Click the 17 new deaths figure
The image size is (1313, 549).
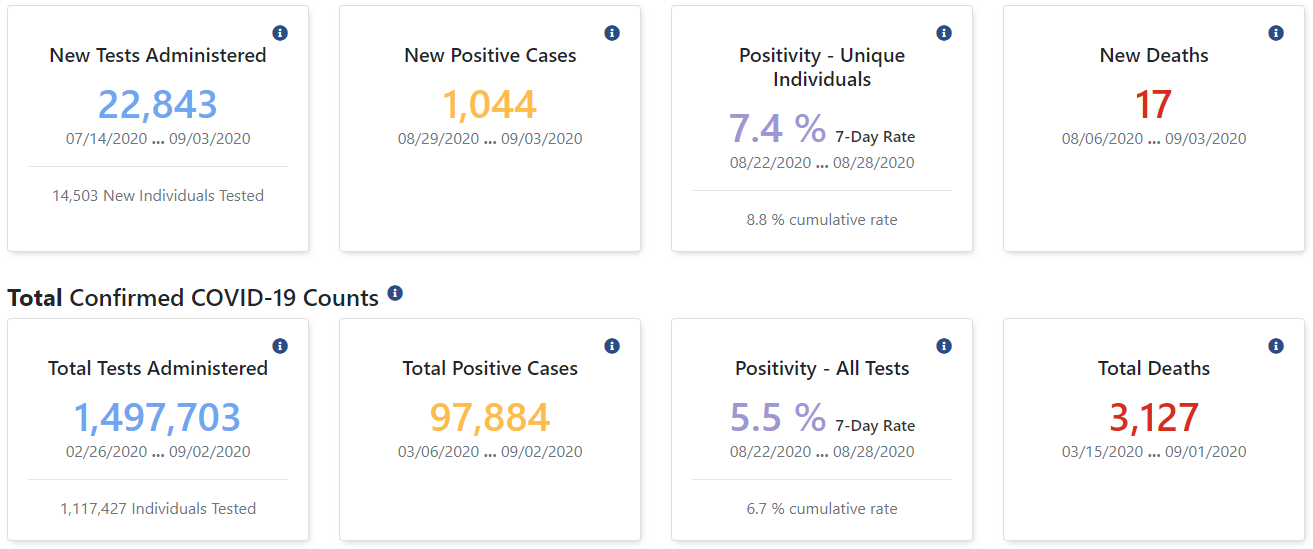1154,104
